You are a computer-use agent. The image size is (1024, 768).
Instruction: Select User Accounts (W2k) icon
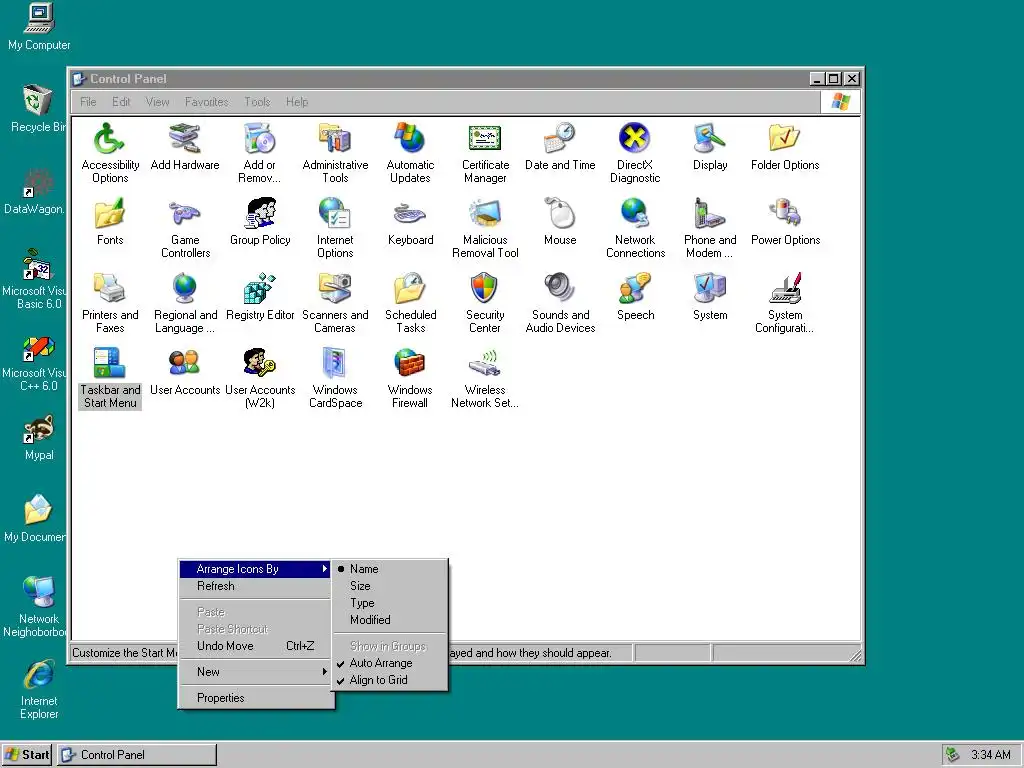pyautogui.click(x=260, y=364)
